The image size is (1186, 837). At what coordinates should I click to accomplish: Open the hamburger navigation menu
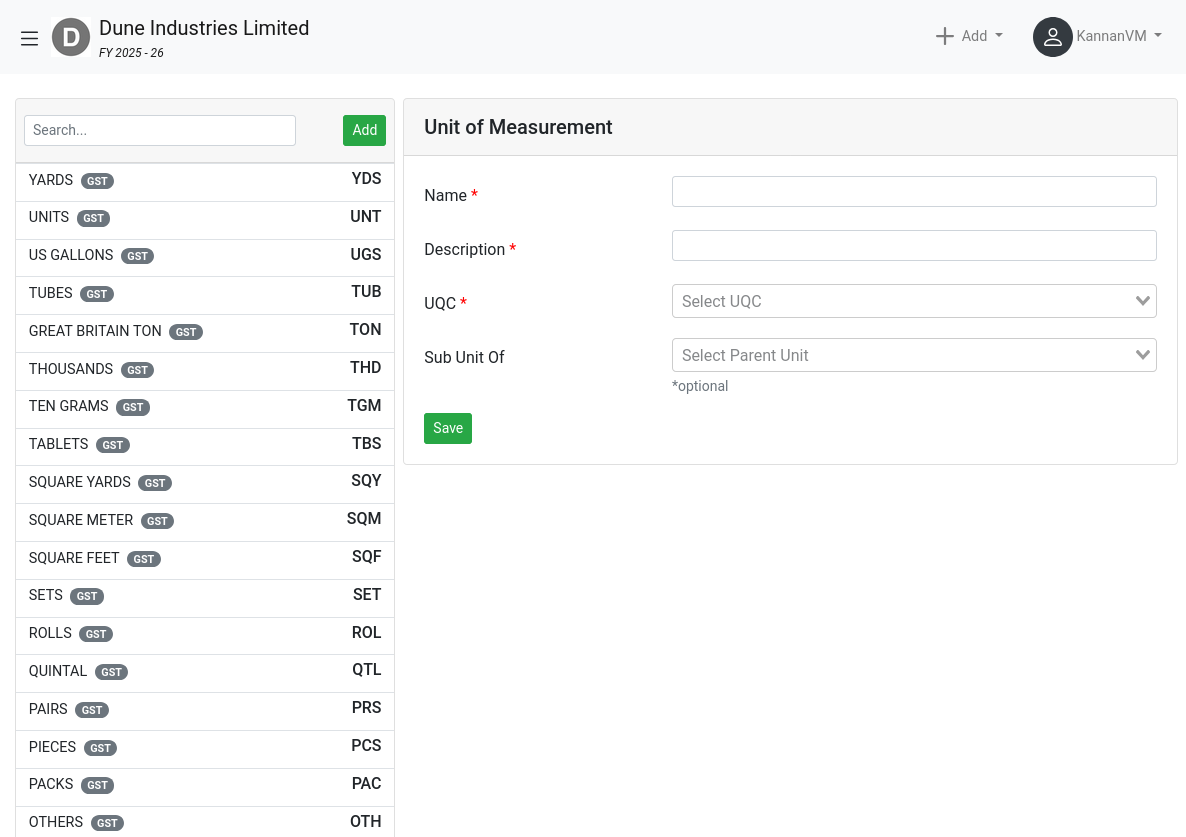pos(29,38)
